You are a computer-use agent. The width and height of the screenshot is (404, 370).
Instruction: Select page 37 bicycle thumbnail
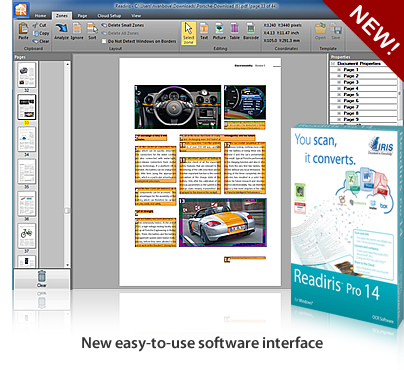point(27,235)
